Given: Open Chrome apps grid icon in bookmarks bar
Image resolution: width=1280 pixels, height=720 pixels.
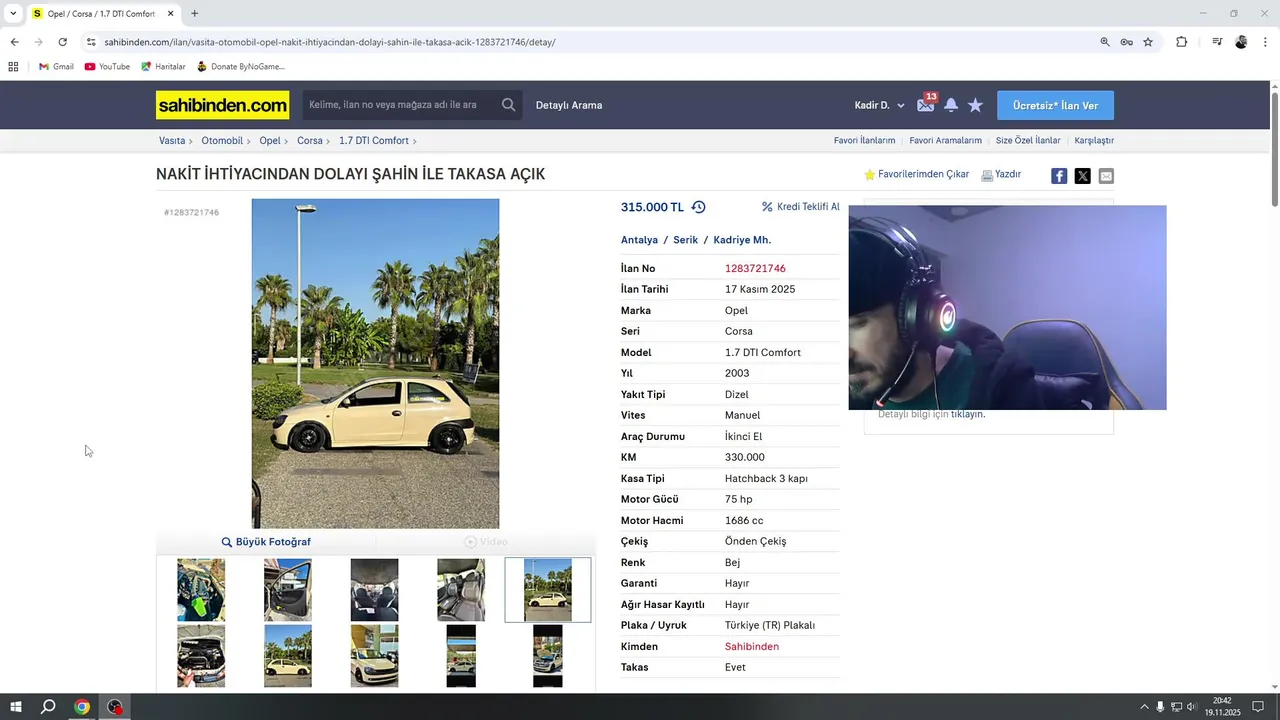Looking at the screenshot, I should [13, 67].
